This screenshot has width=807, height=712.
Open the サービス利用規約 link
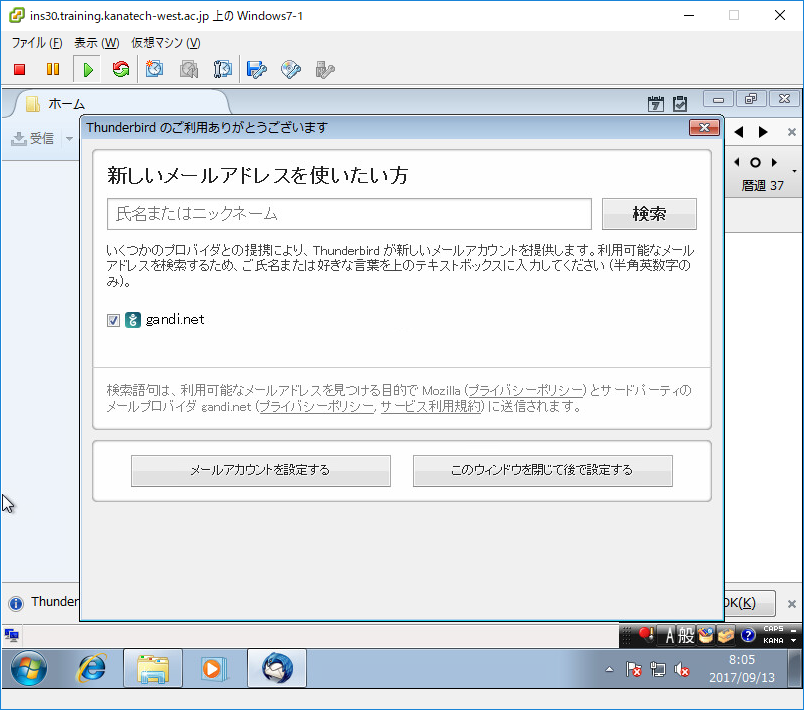coord(430,407)
